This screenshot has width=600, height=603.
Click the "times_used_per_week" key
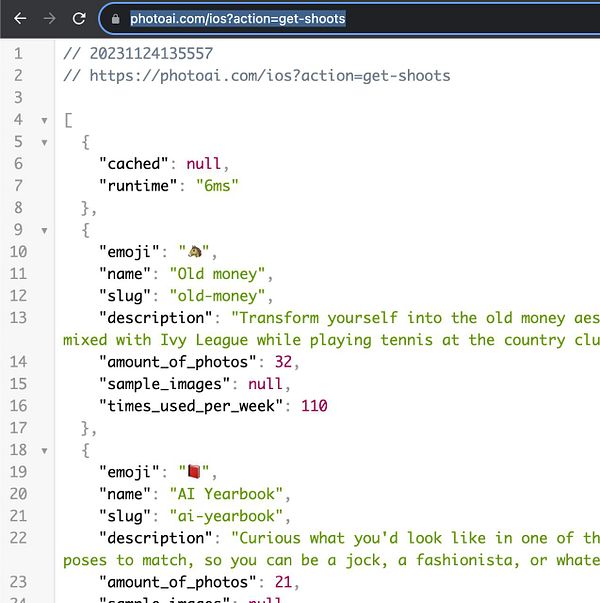191,406
